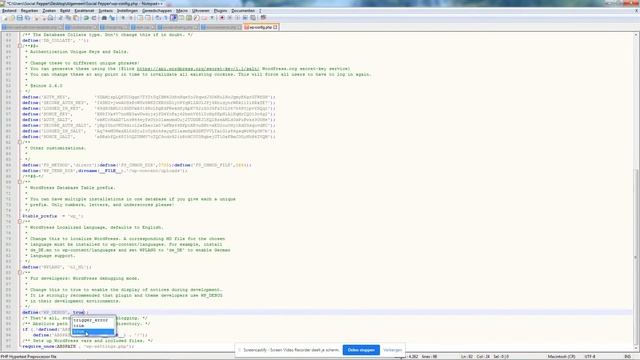Open the Plugins menu

click(x=220, y=11)
